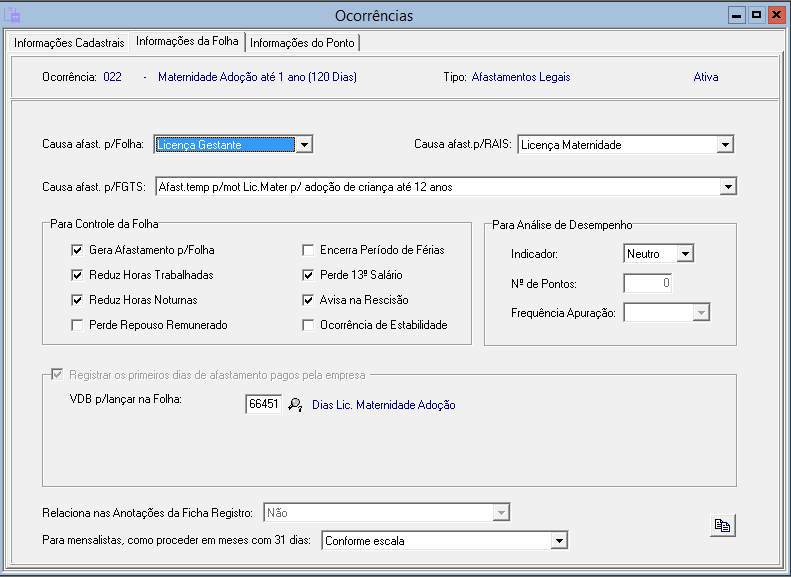Click the VDB p/lançar na Folha field
This screenshot has height=577, width=791.
(264, 404)
